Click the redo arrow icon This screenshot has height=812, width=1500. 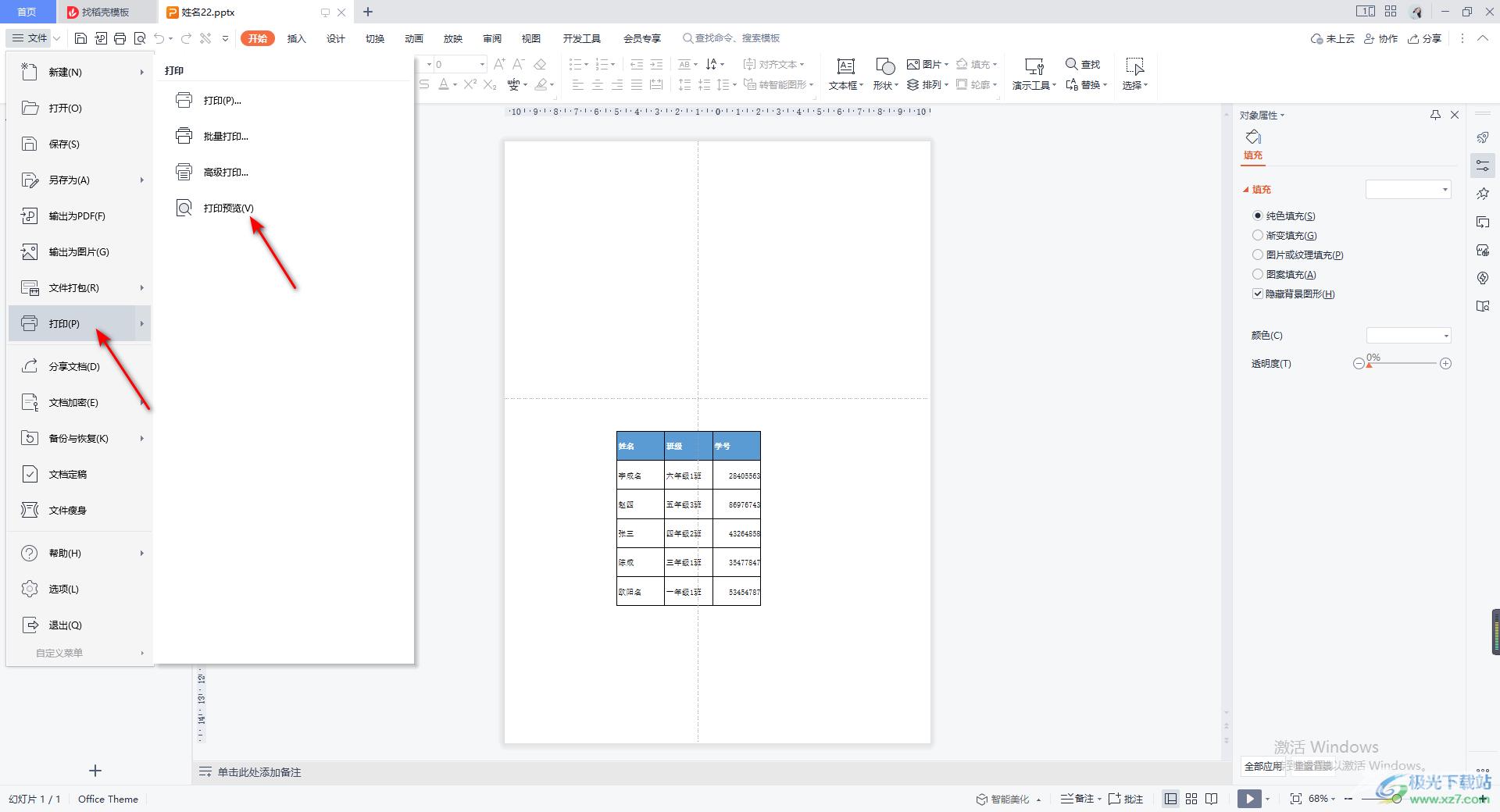[186, 38]
